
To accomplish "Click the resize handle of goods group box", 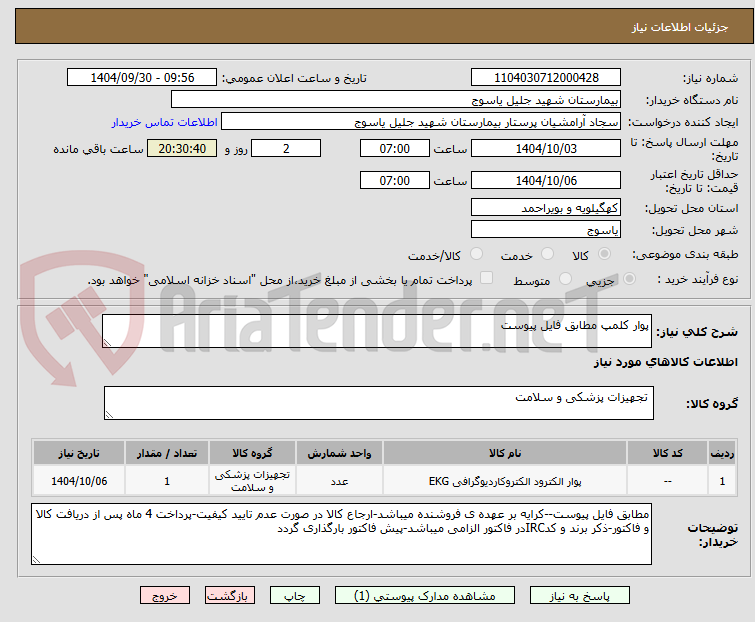I will click(109, 415).
